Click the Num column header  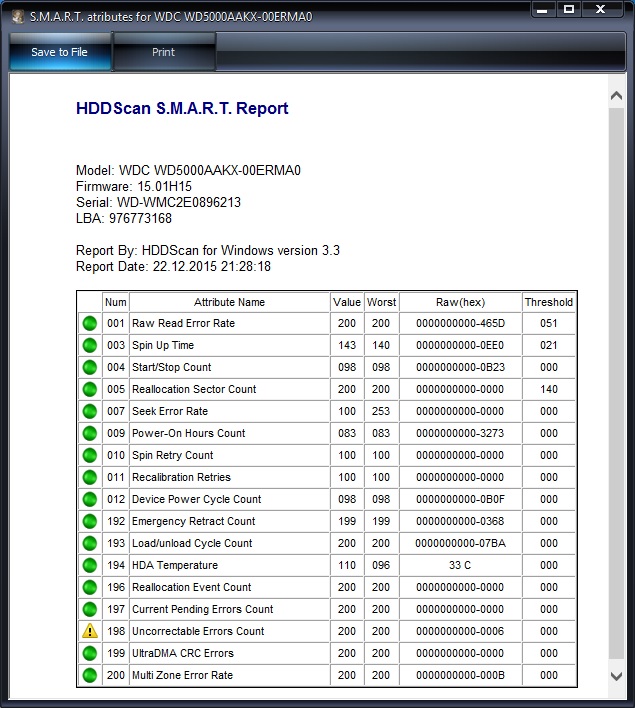pyautogui.click(x=116, y=302)
